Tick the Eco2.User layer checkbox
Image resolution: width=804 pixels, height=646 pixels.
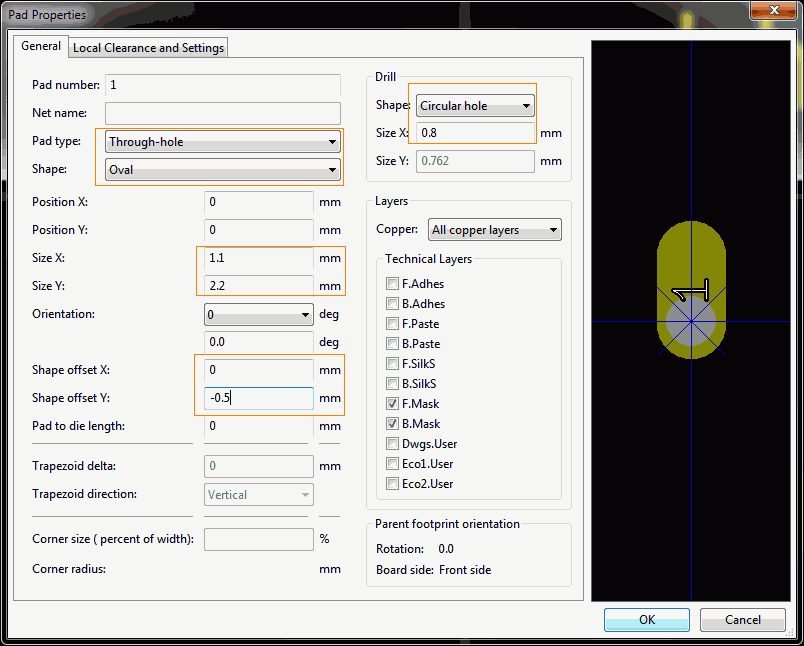[x=393, y=484]
